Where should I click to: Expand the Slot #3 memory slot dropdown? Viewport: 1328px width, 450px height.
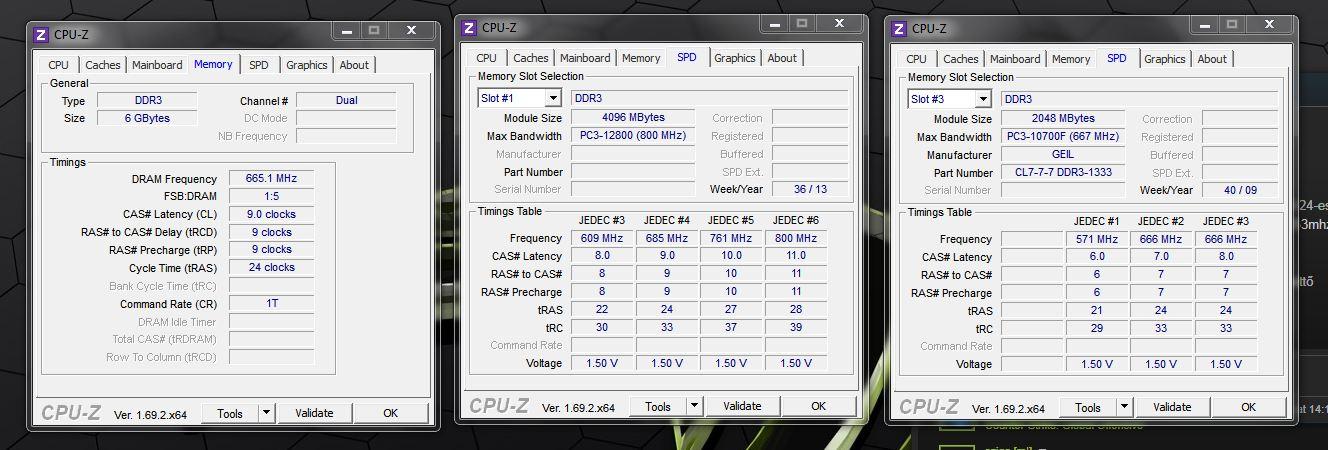(x=982, y=99)
